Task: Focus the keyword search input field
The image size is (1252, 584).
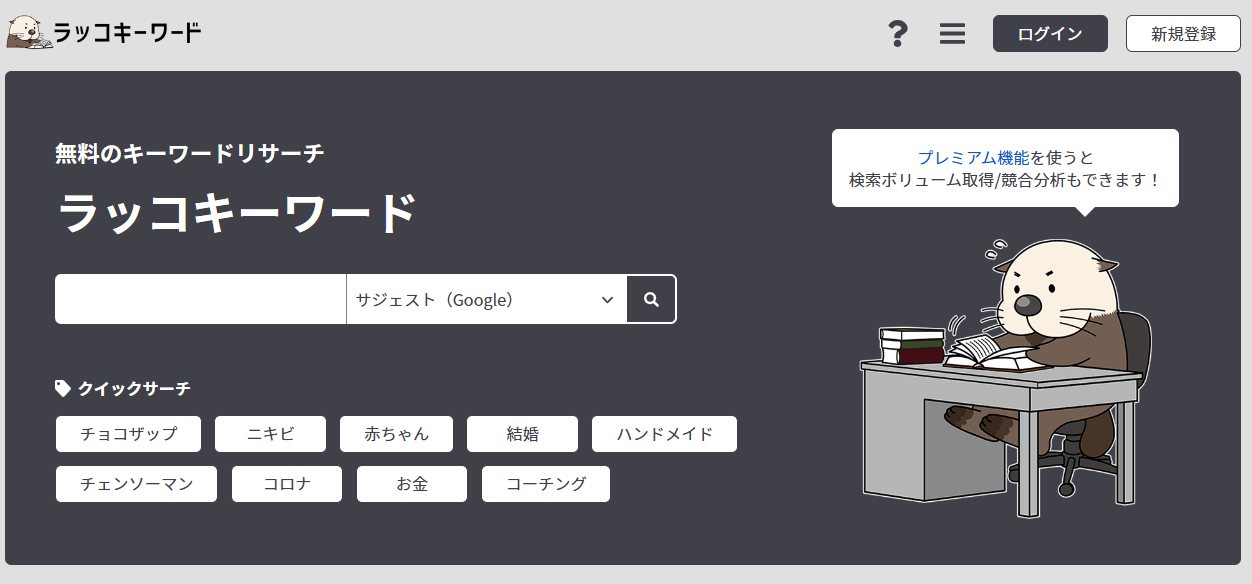Action: (x=201, y=299)
